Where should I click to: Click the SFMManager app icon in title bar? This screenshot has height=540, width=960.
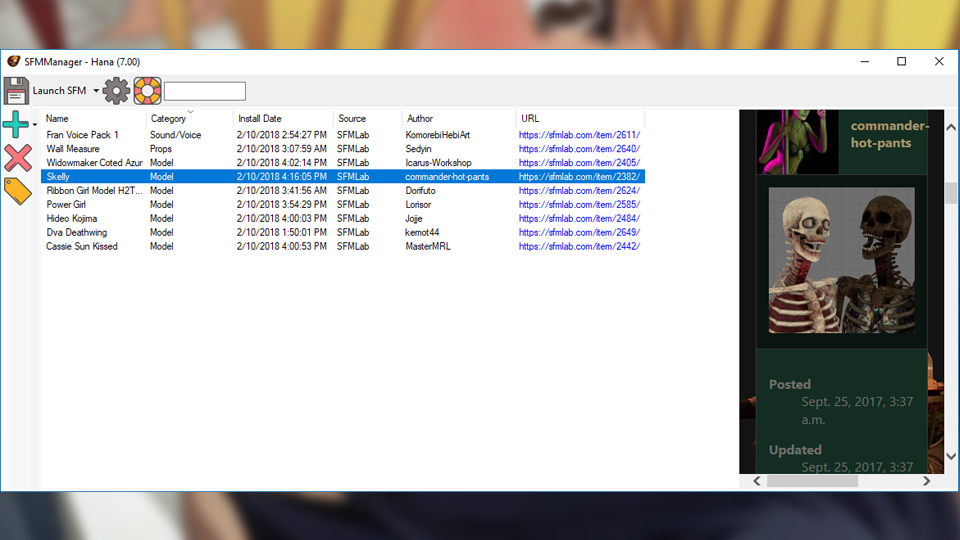[13, 62]
